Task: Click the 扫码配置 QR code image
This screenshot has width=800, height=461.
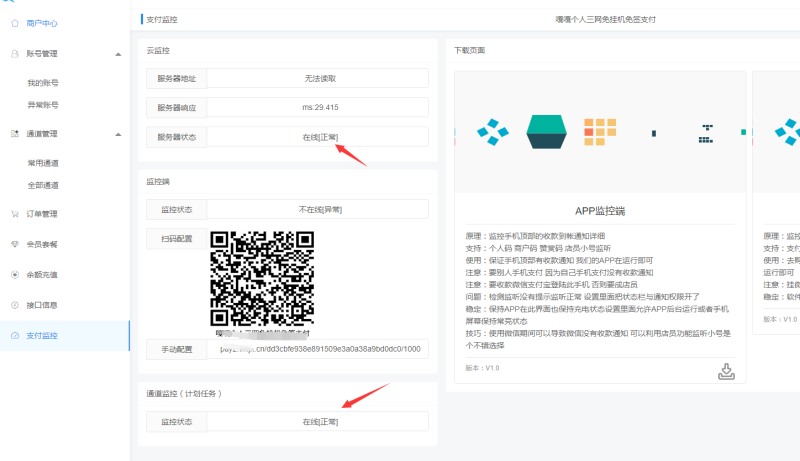Action: (262, 278)
